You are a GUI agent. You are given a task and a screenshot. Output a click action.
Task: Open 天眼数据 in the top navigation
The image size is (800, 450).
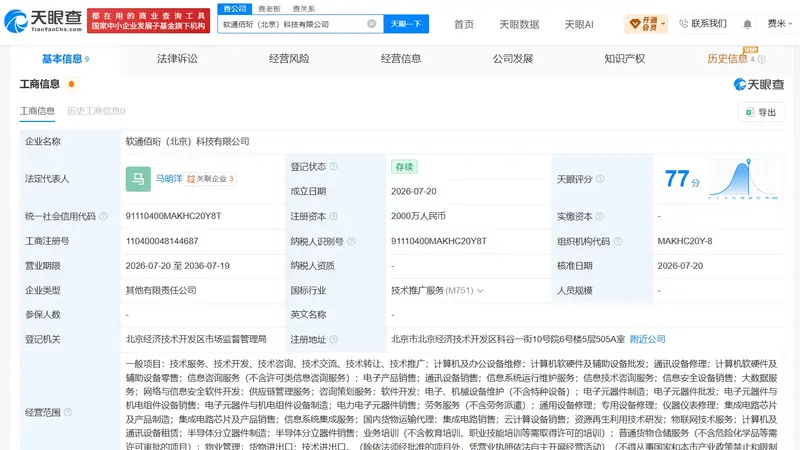pos(519,24)
